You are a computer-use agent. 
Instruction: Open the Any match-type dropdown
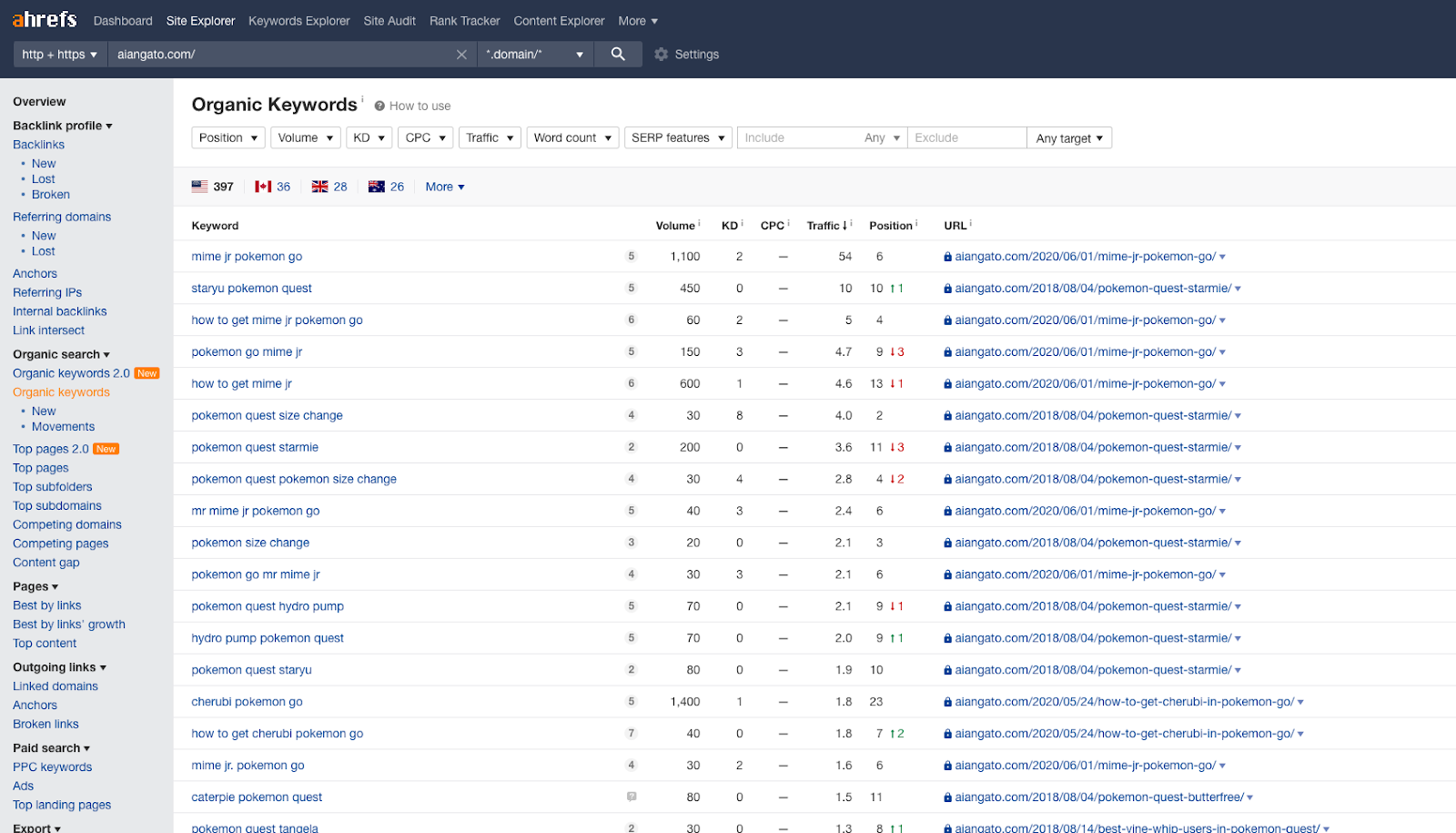tap(882, 137)
